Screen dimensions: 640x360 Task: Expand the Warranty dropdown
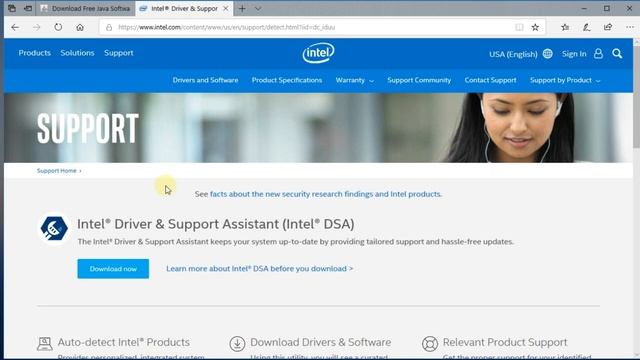pos(354,80)
